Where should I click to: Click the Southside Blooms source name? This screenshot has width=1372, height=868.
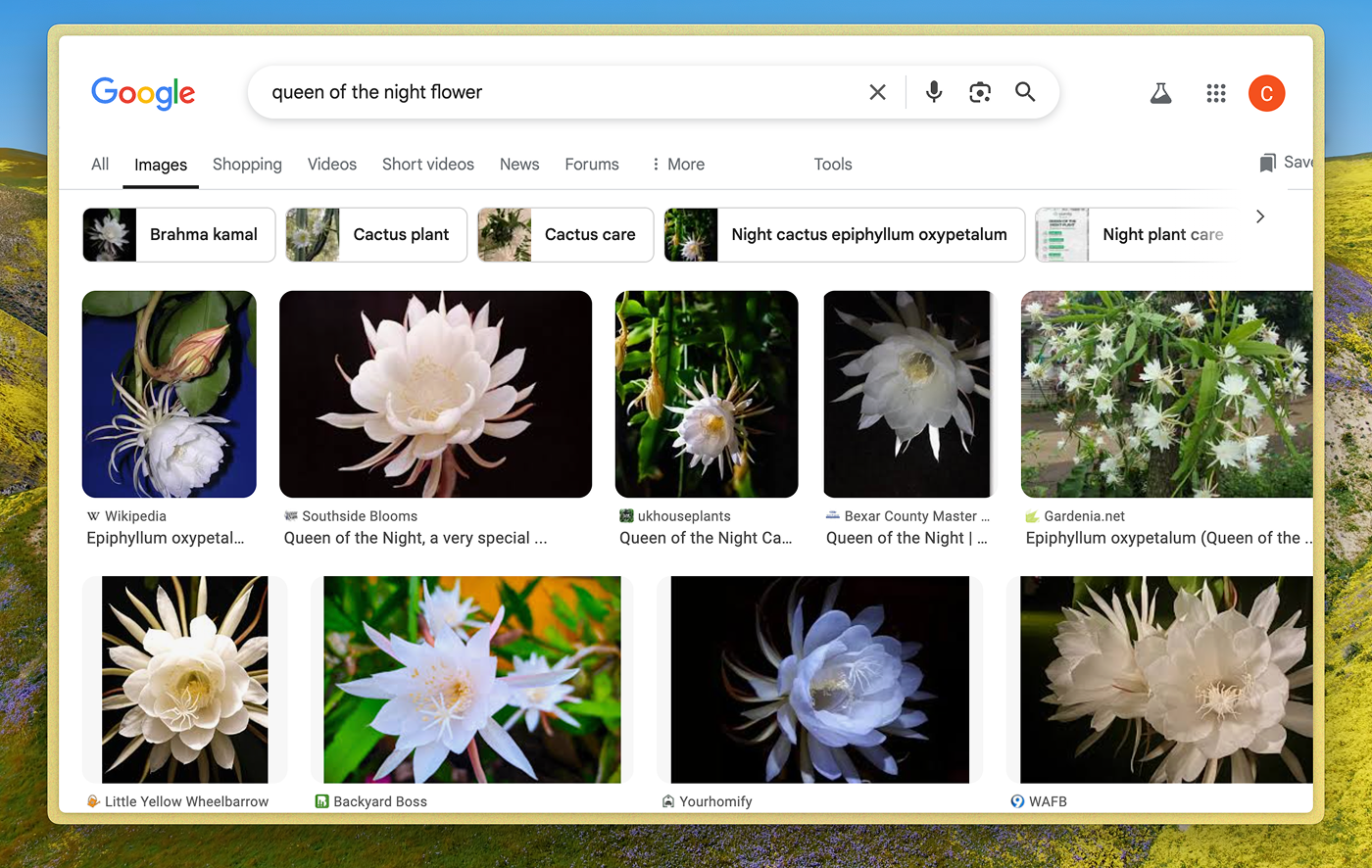pos(360,516)
